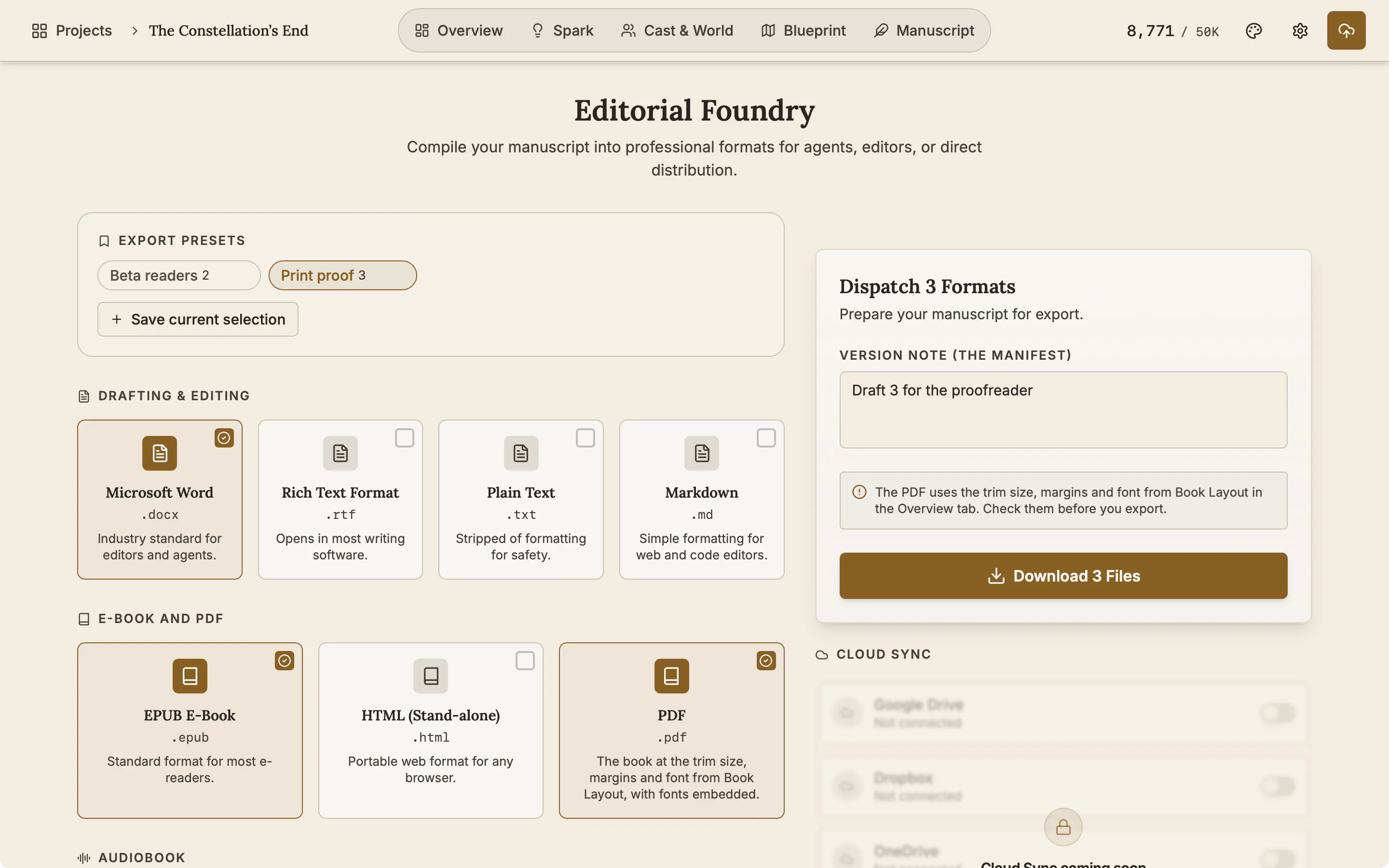
Task: Click the 8,771 / 50K word count
Action: 1172,30
